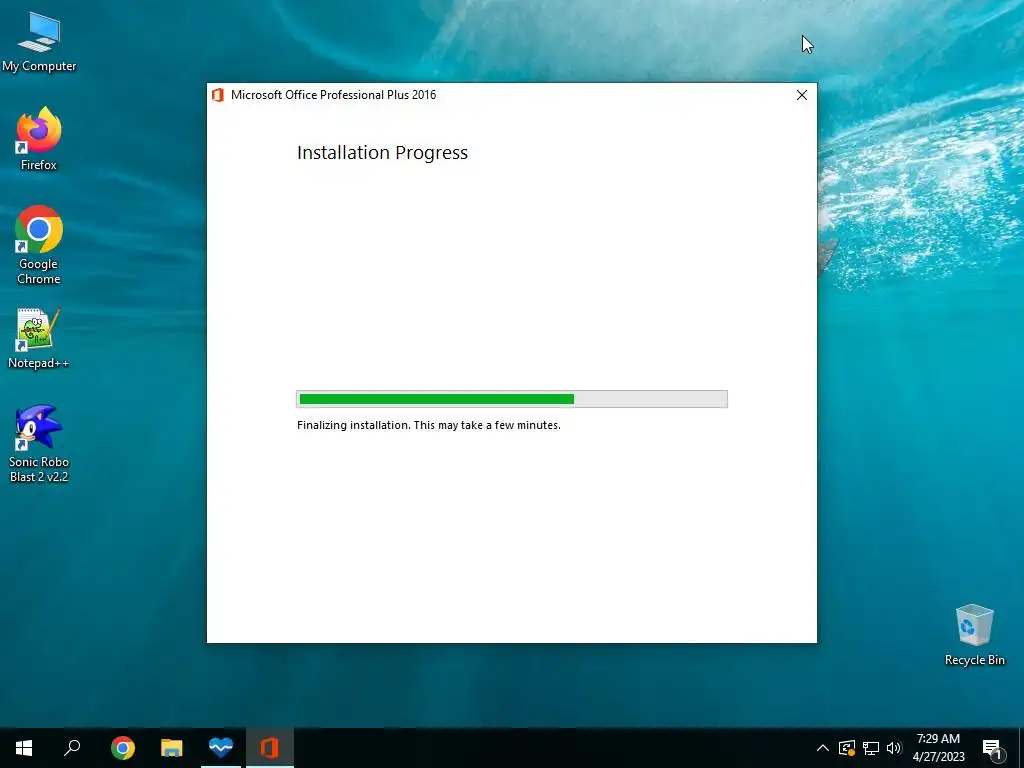Activate Office installer taskbar button
This screenshot has width=1024, height=768.
point(270,748)
